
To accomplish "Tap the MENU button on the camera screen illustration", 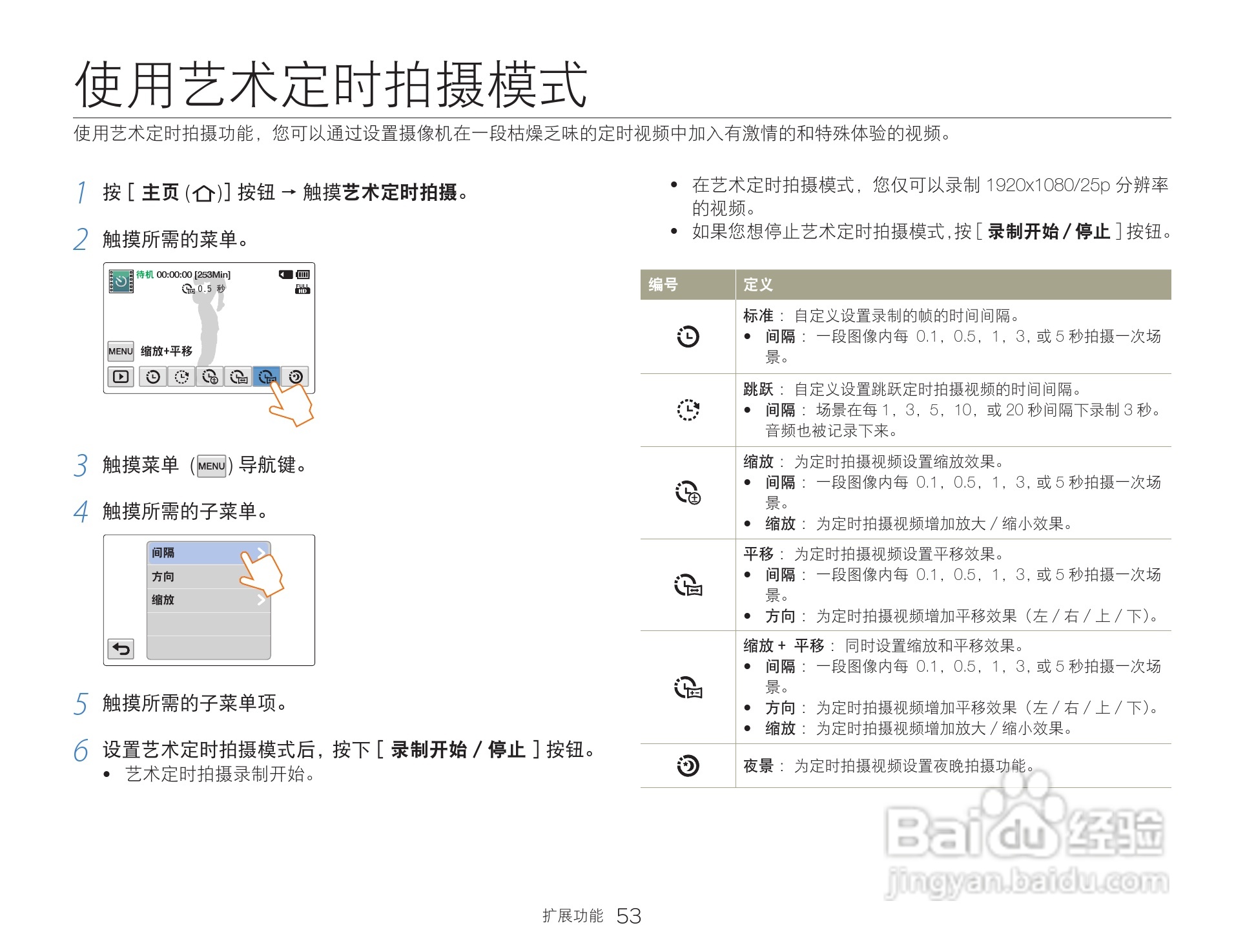I will (x=121, y=351).
